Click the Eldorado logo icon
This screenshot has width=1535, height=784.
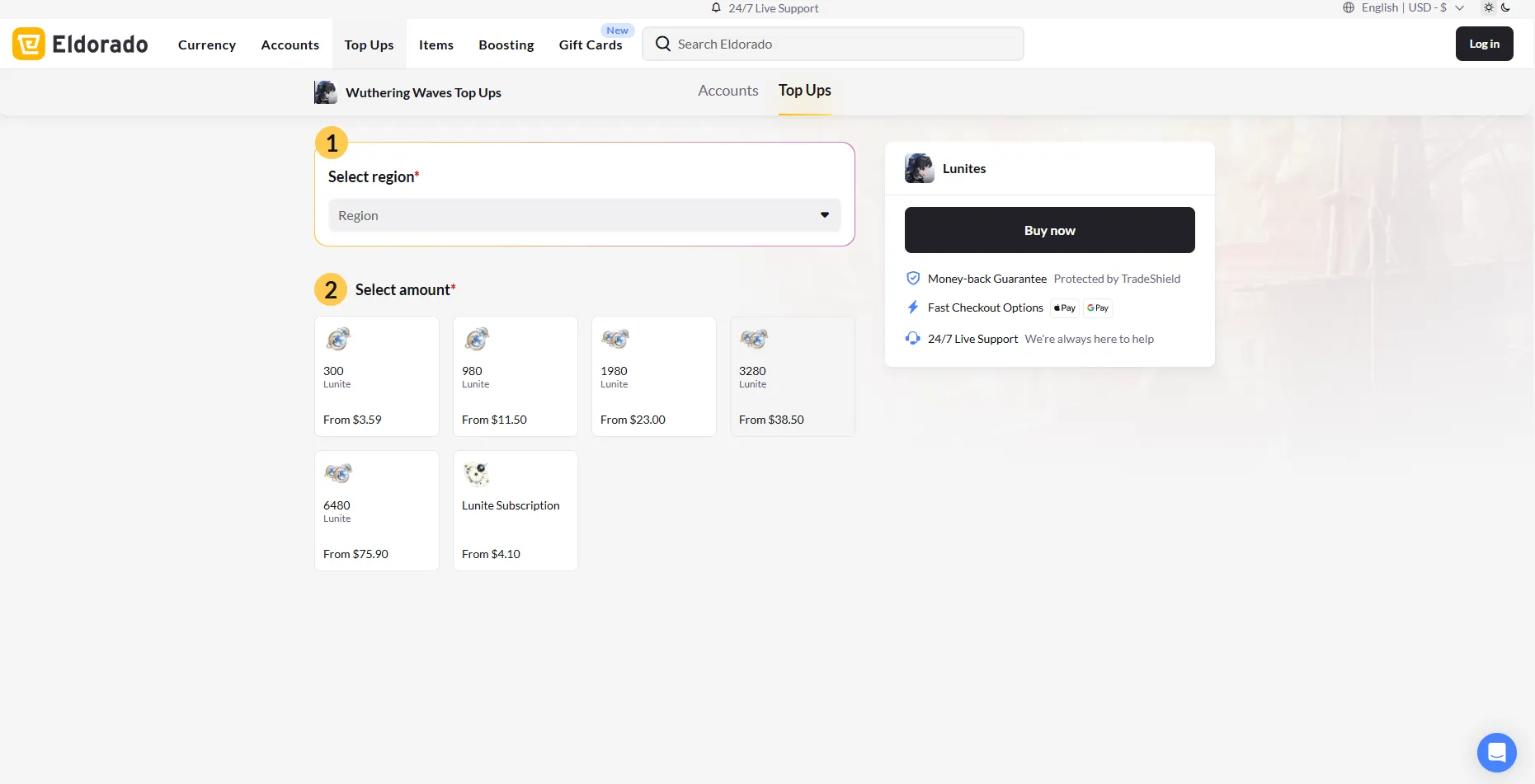pyautogui.click(x=29, y=44)
